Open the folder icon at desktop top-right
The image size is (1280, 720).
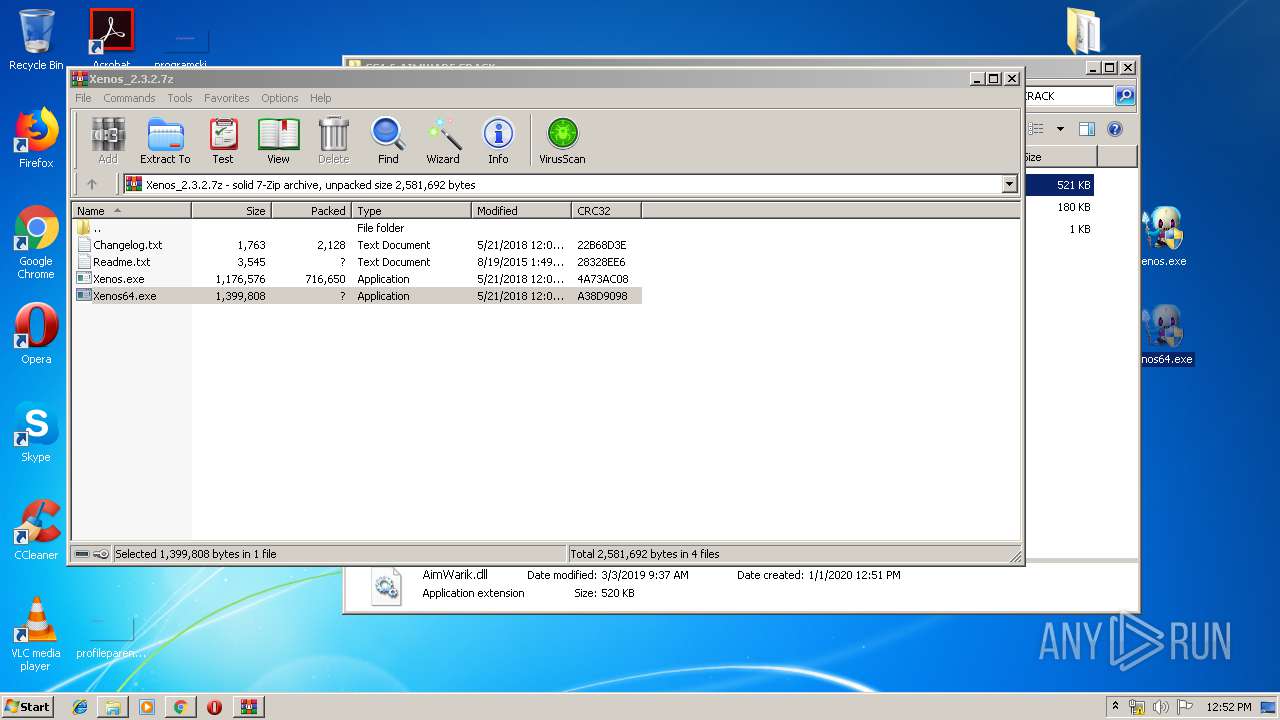[x=1083, y=30]
